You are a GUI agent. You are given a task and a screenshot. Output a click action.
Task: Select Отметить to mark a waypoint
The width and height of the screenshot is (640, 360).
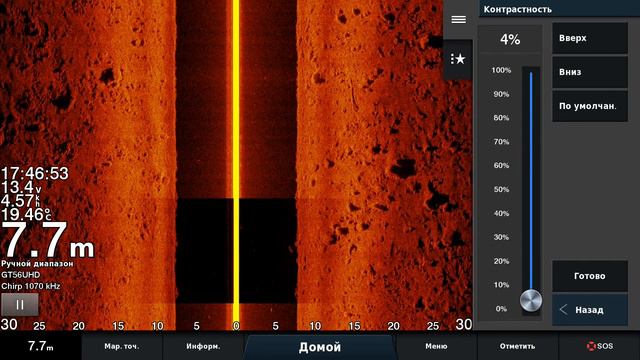click(x=517, y=346)
